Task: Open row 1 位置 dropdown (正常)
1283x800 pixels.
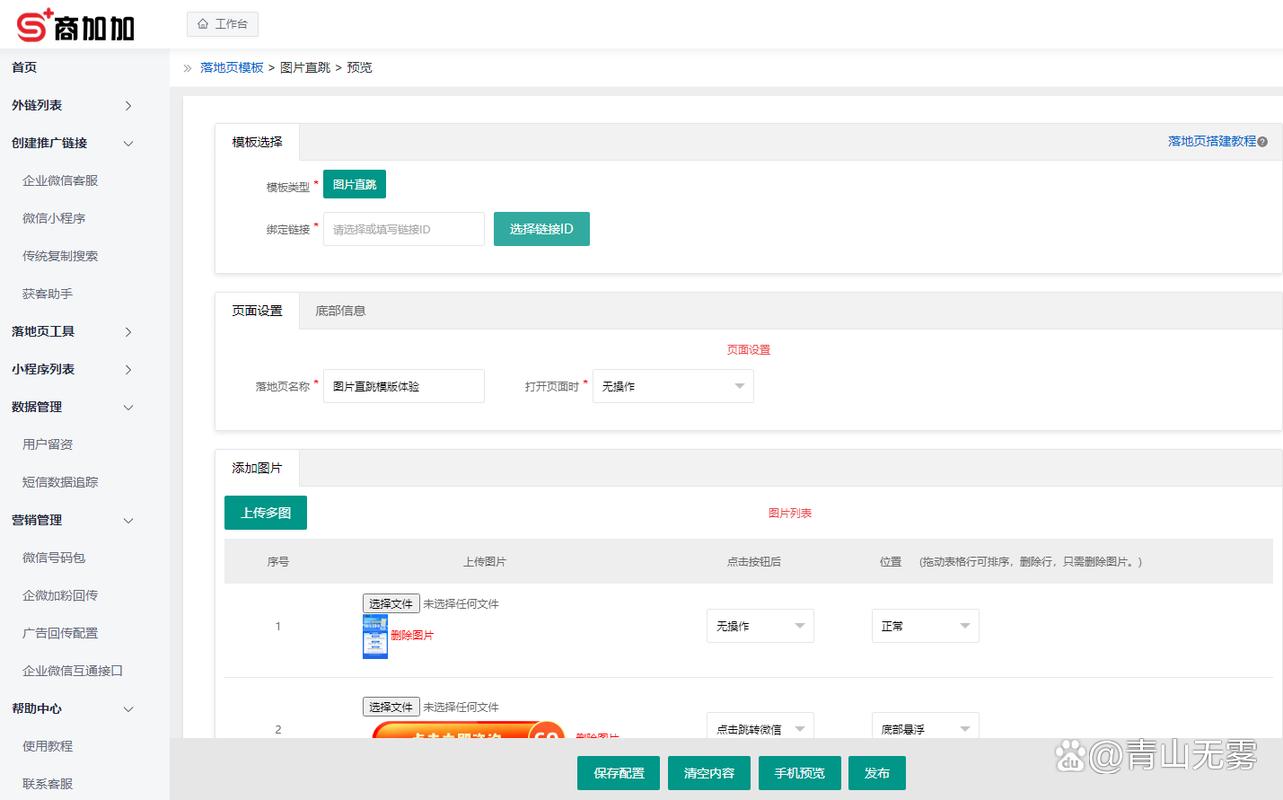Action: (x=925, y=626)
